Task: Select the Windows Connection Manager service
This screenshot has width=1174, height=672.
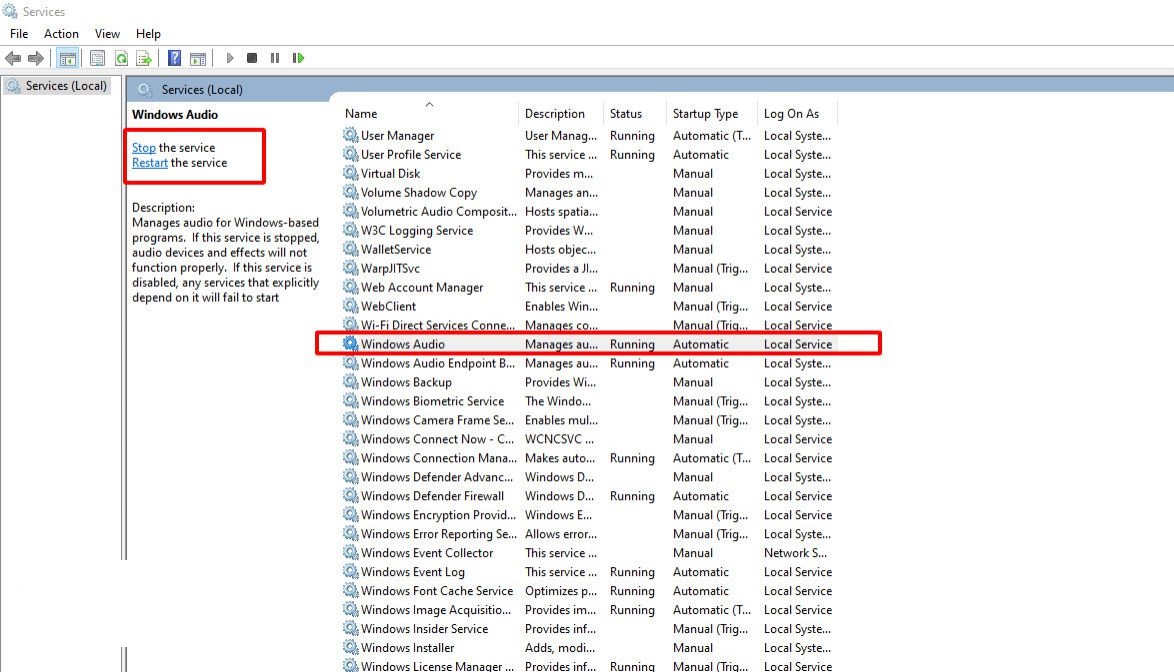Action: (589, 458)
